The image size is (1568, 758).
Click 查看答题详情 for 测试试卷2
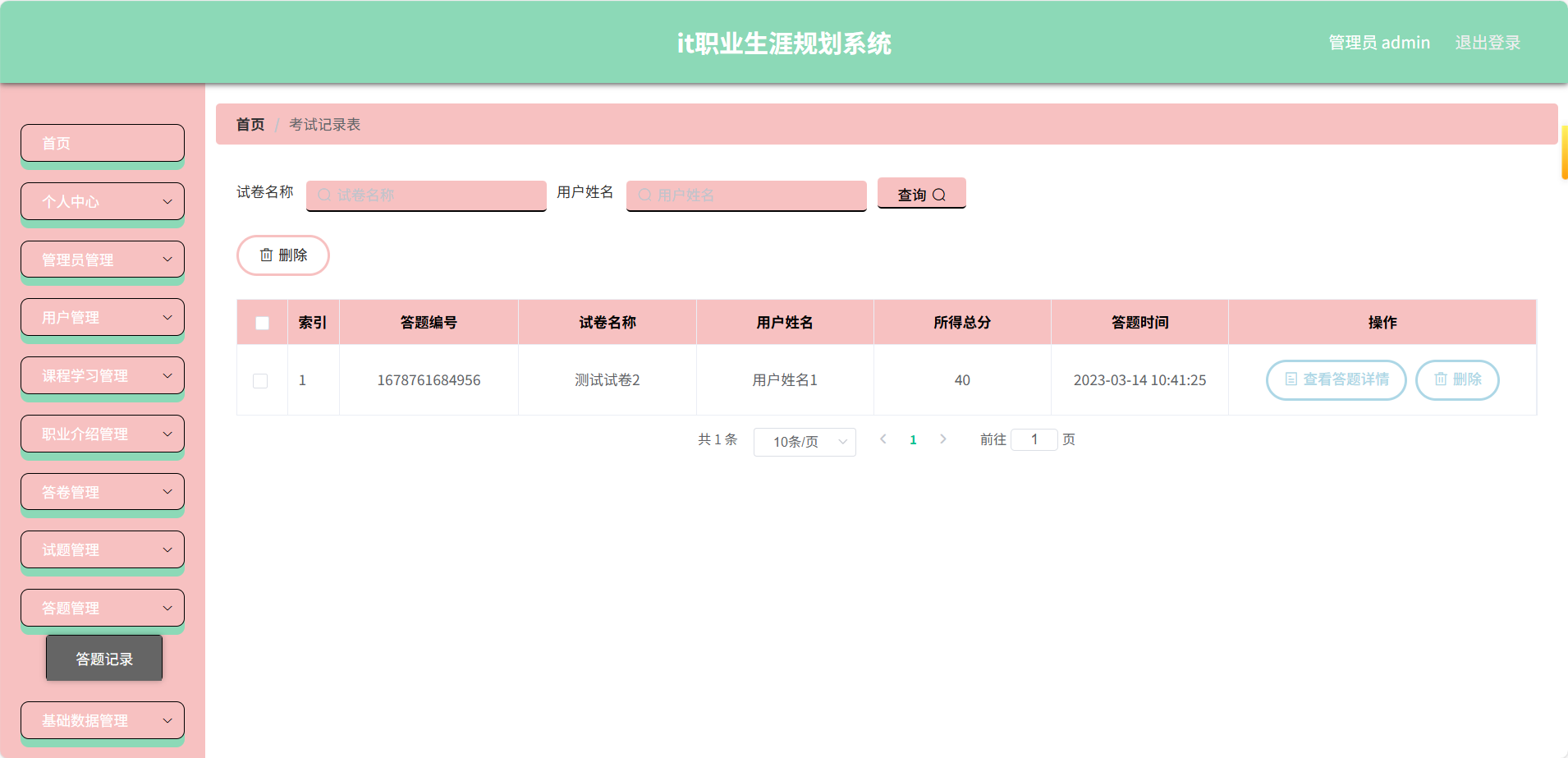point(1336,379)
